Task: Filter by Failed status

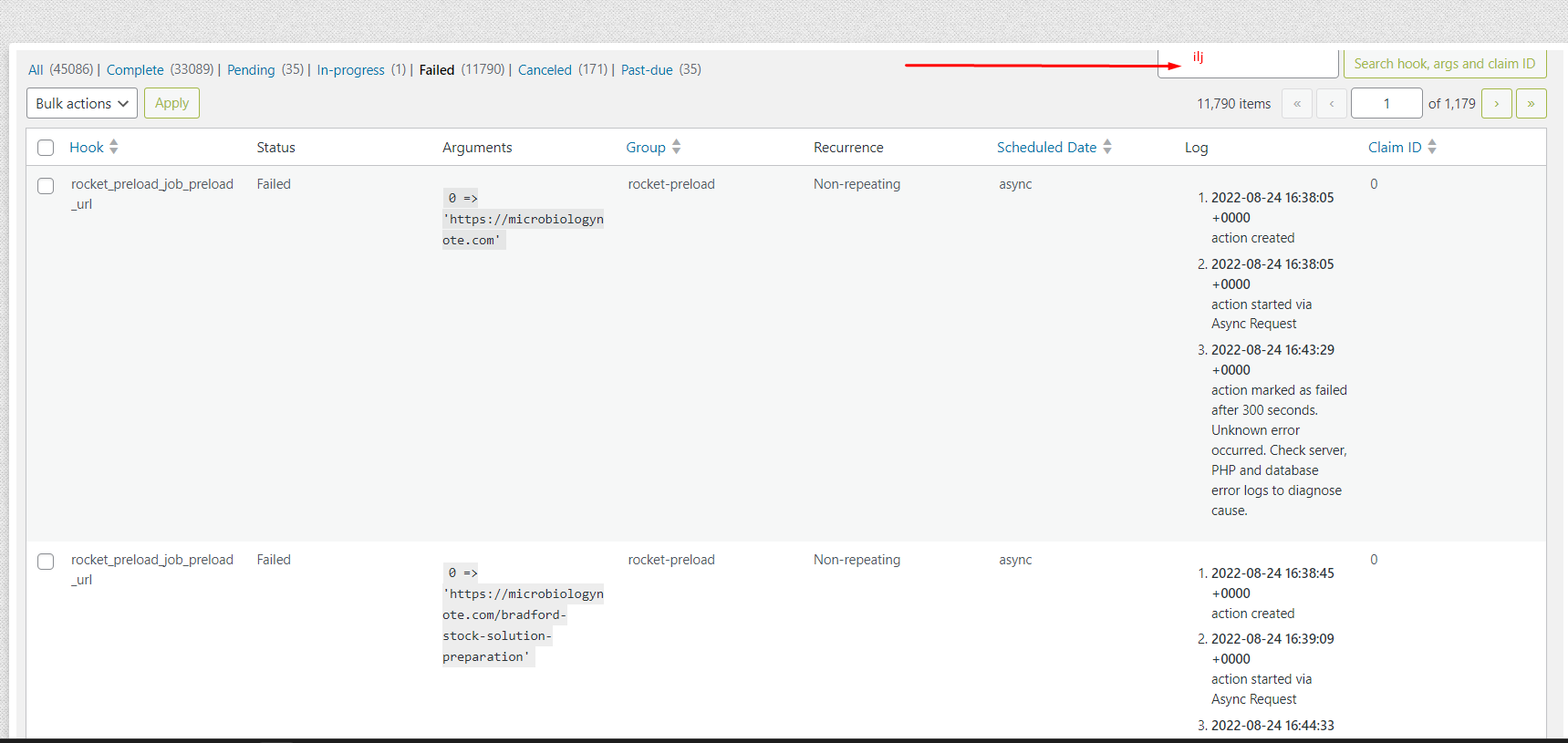Action: [437, 69]
